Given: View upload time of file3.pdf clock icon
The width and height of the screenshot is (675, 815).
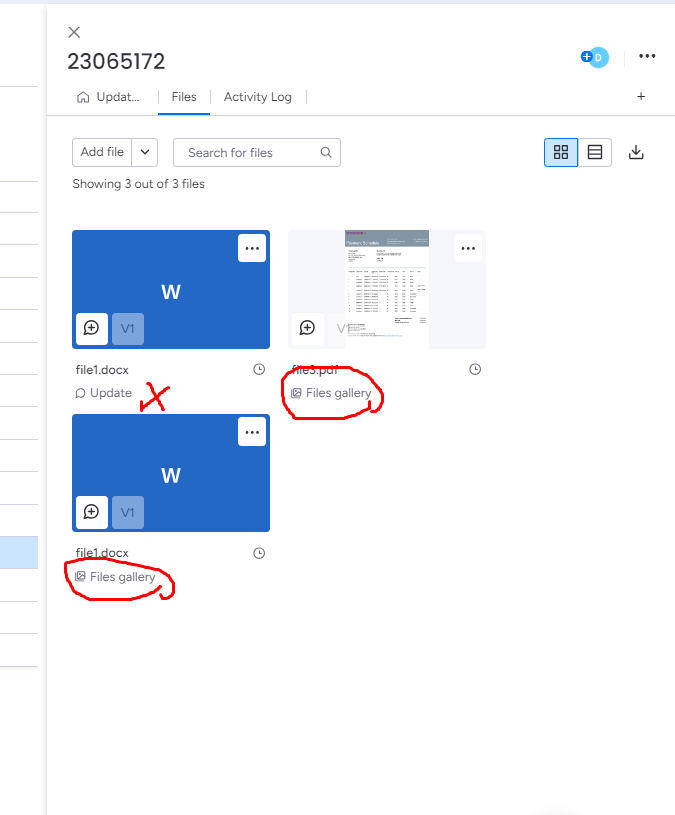Looking at the screenshot, I should (475, 370).
